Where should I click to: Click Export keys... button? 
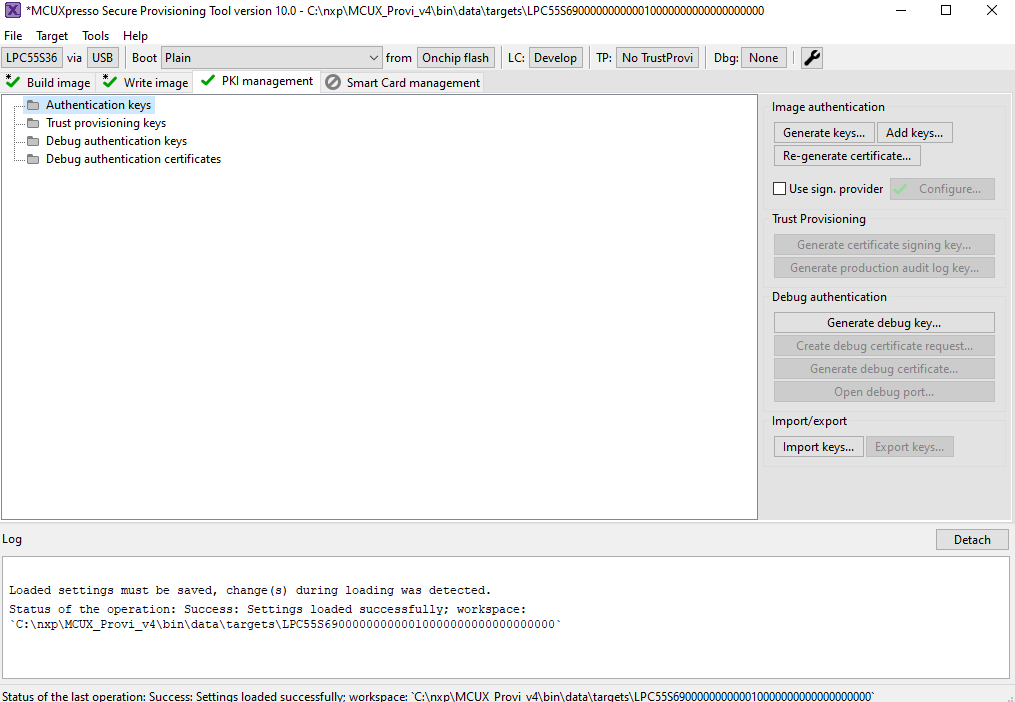[909, 447]
